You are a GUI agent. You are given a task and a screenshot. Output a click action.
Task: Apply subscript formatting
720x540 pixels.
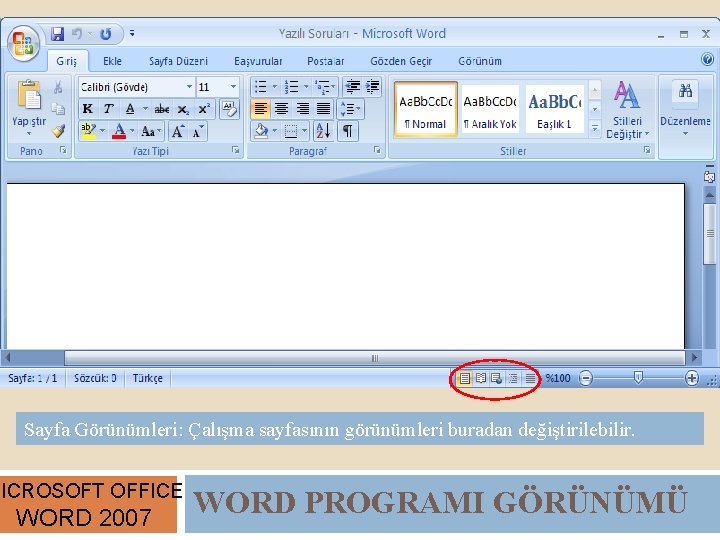183,109
